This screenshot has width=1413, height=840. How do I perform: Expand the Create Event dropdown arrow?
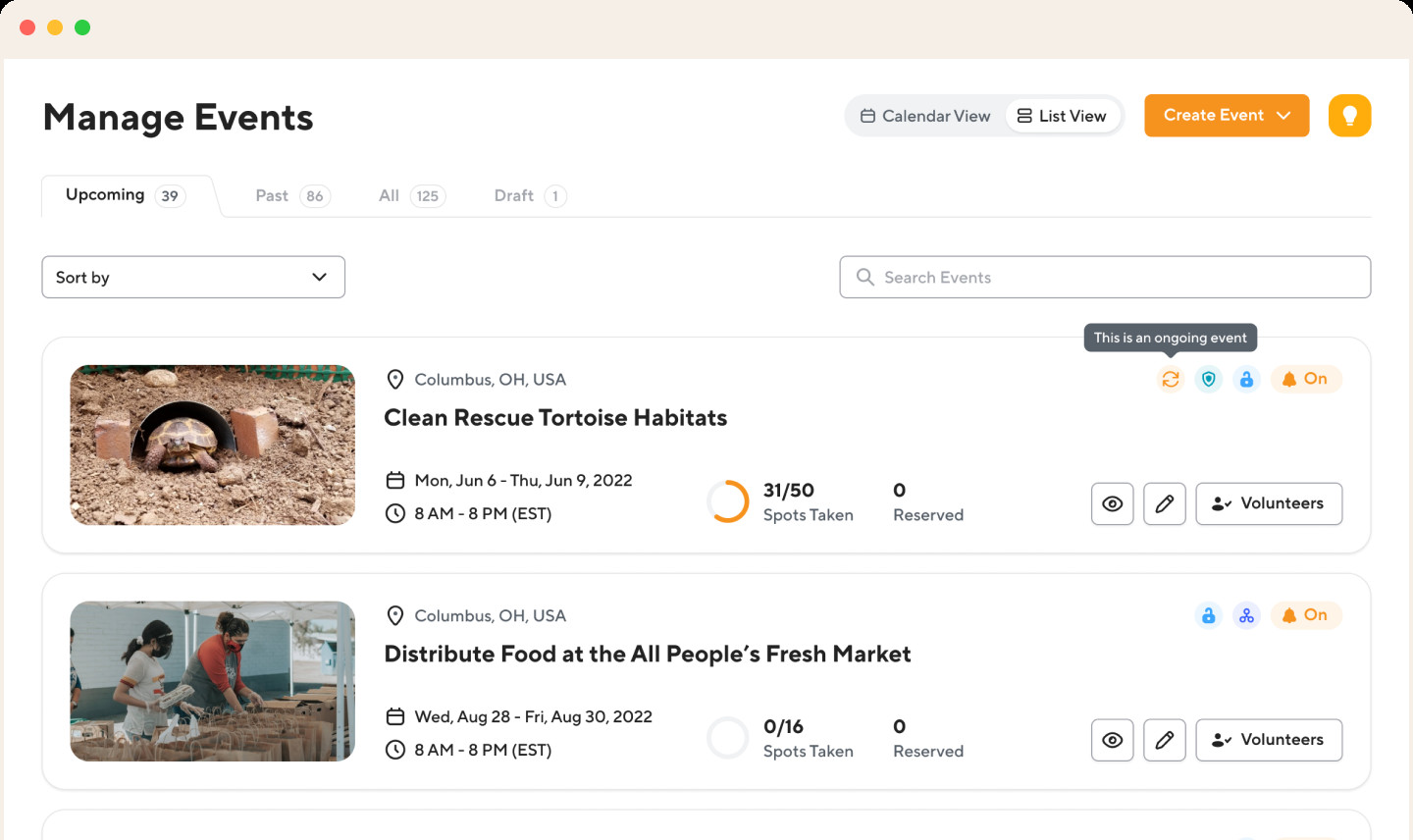pos(1283,116)
